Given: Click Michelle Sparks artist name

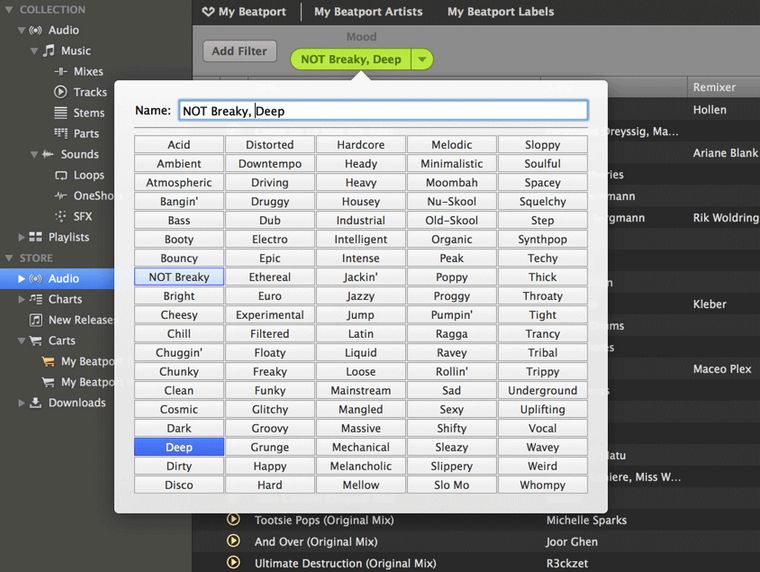Looking at the screenshot, I should 586,520.
